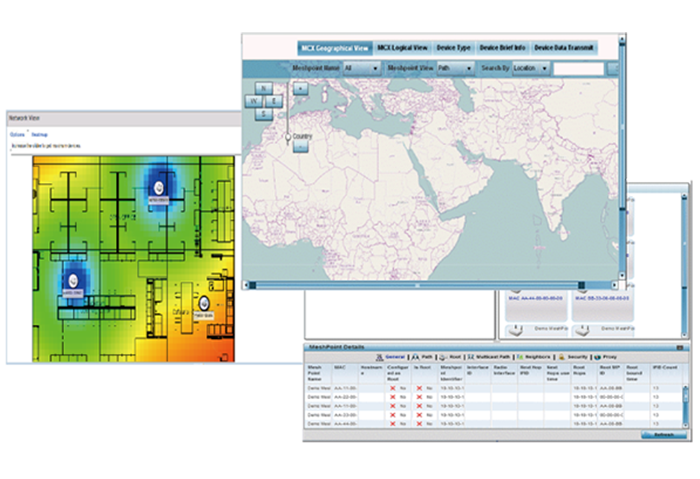The width and height of the screenshot is (700, 479).
Task: Click the Mesh Point Name column header
Action: point(318,373)
